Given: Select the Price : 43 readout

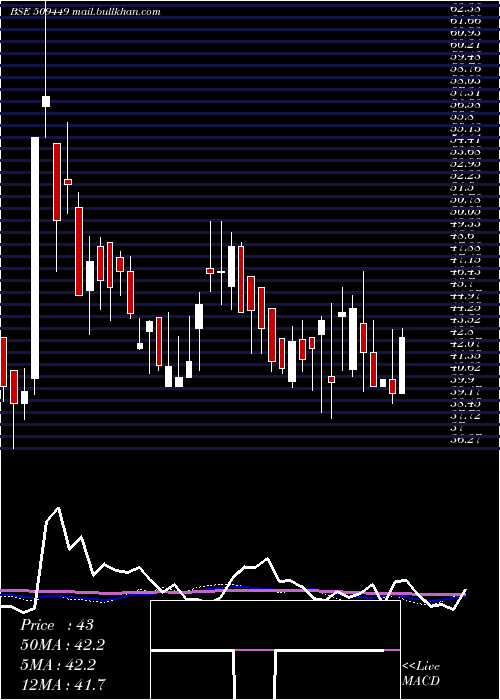Looking at the screenshot, I should point(57,625).
